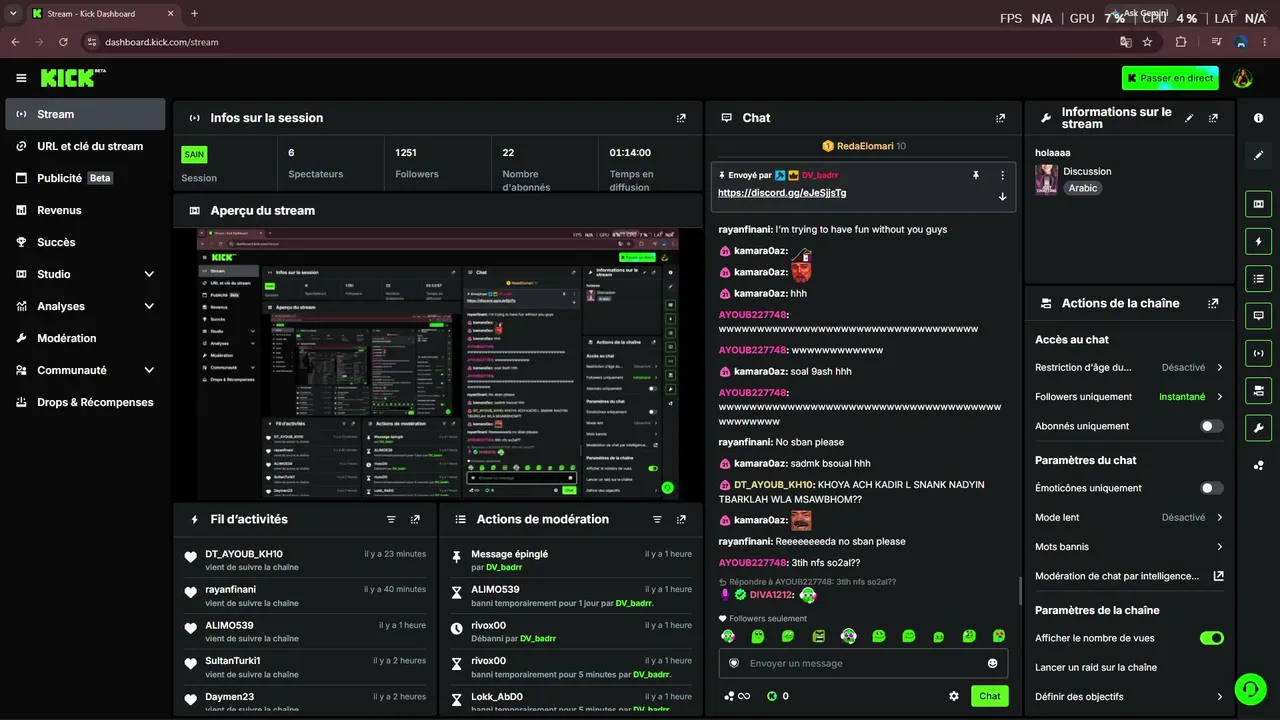Pop out the Infos sur la session panel
The height and width of the screenshot is (720, 1280).
pyautogui.click(x=681, y=118)
